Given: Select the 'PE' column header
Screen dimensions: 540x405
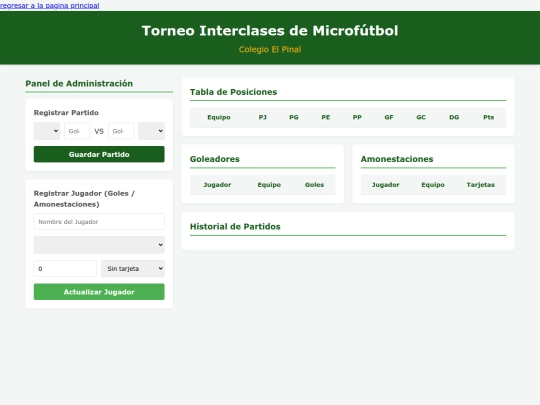Looking at the screenshot, I should (326, 117).
